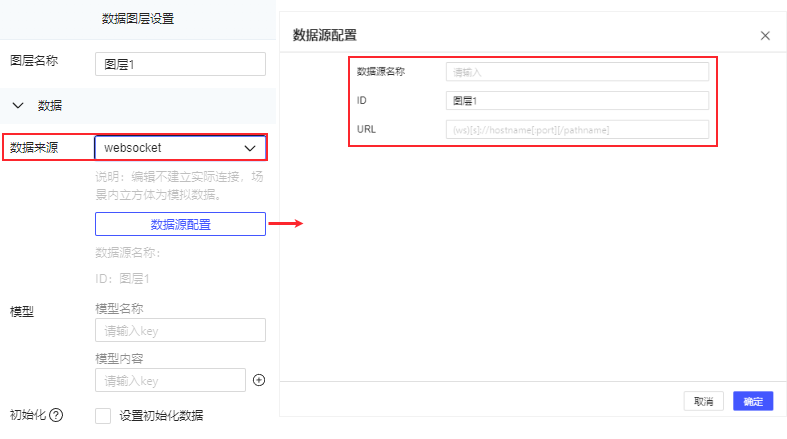Click the 数据图层设置 panel title
The image size is (787, 439).
(x=137, y=18)
